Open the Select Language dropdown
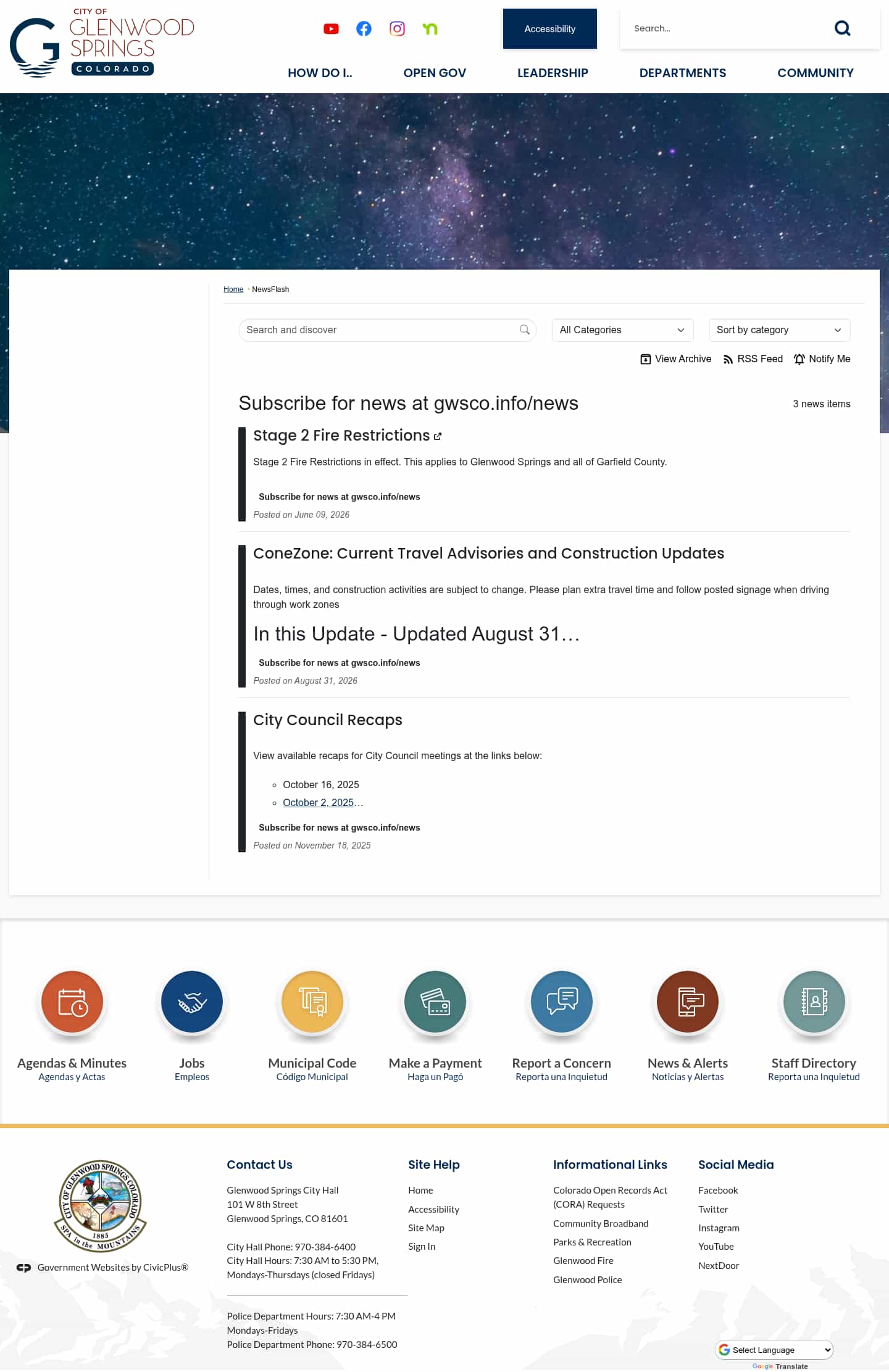Screen dimensions: 889x1372 point(774,1350)
